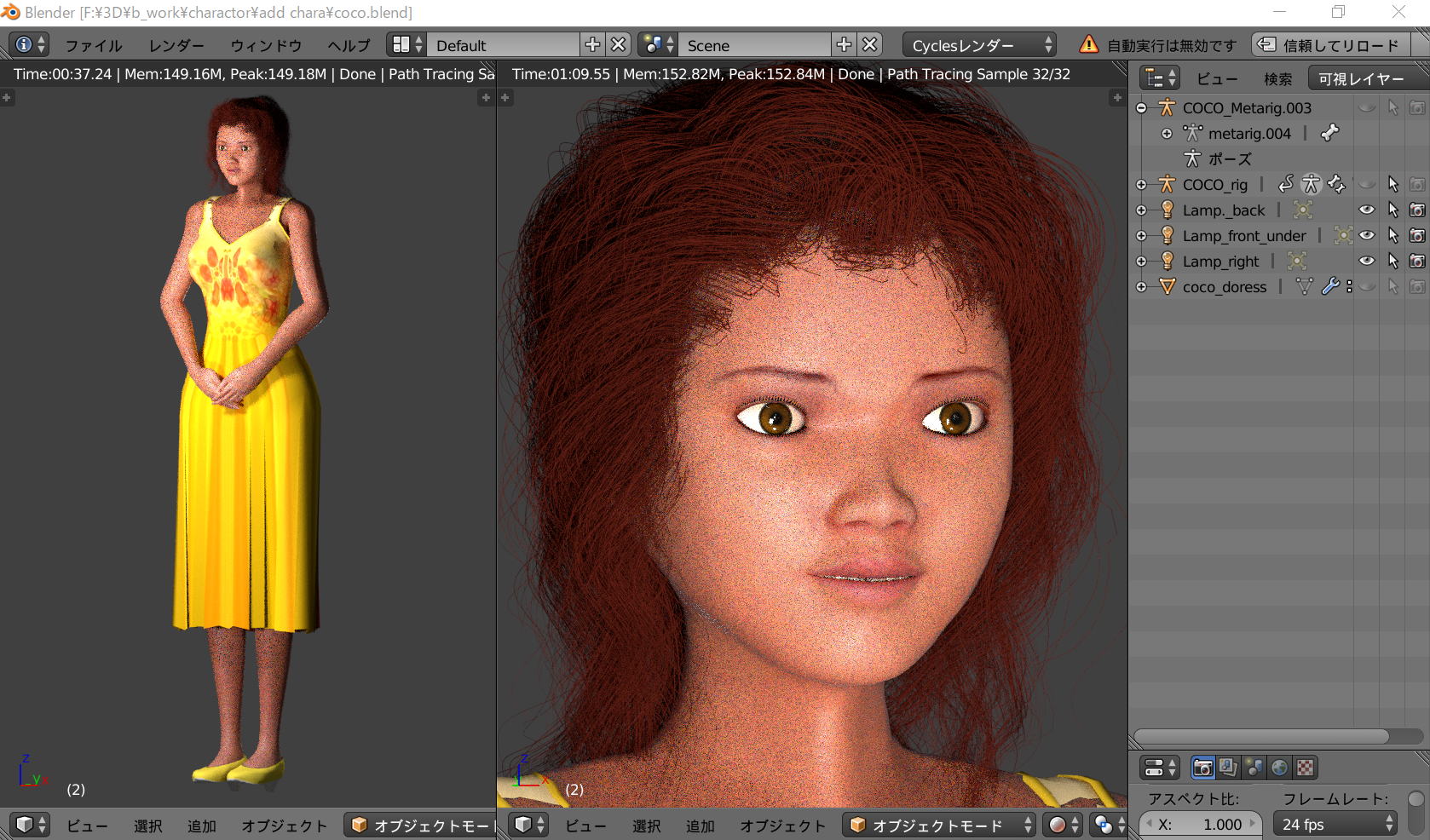
Task: Collapse the COCO_Metarig.003 tree node
Action: tap(1141, 108)
